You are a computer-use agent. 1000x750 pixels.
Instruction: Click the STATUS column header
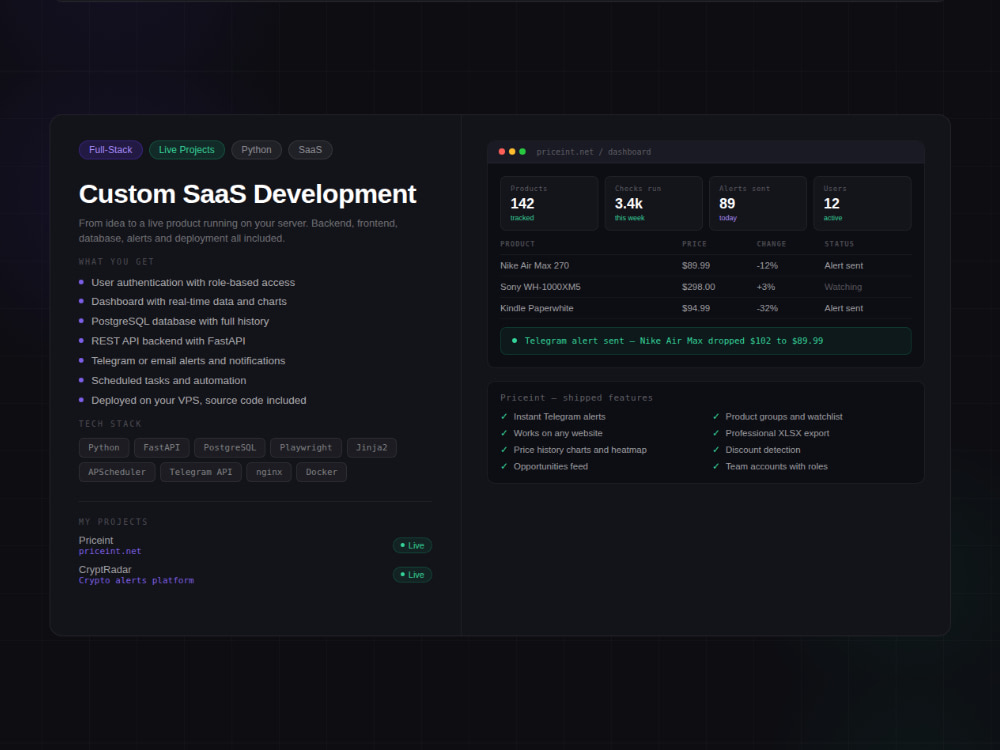839,244
